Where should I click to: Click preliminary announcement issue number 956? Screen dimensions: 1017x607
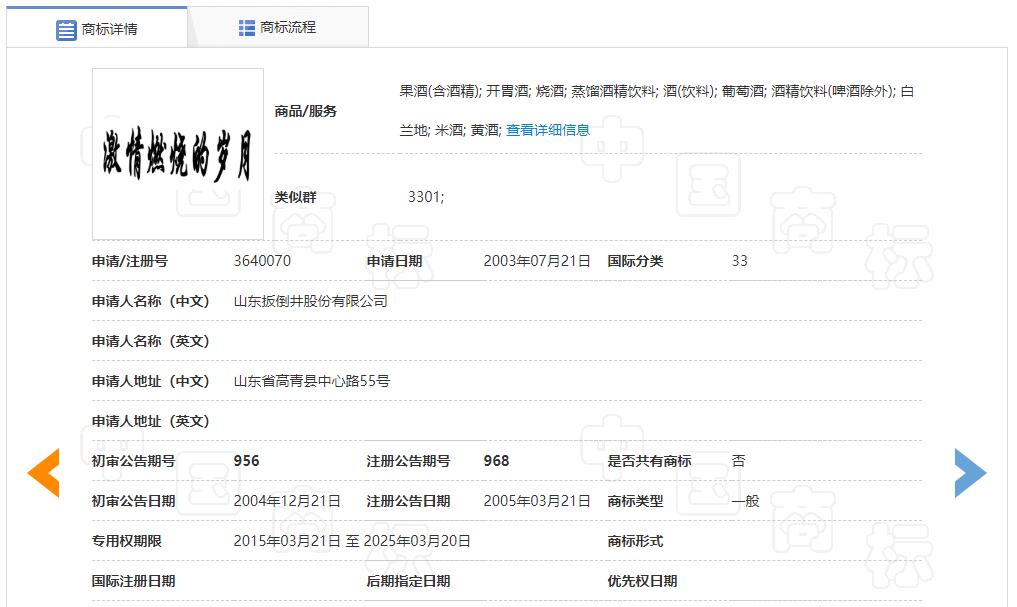coord(246,461)
